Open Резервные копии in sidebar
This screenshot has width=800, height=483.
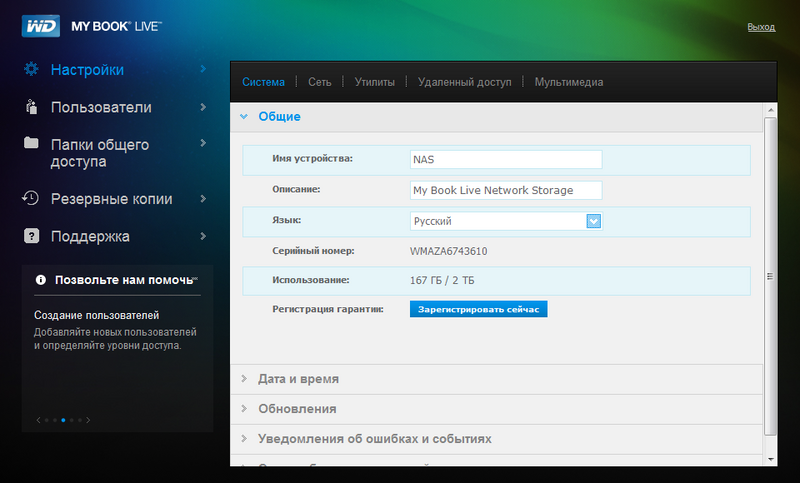coord(111,198)
